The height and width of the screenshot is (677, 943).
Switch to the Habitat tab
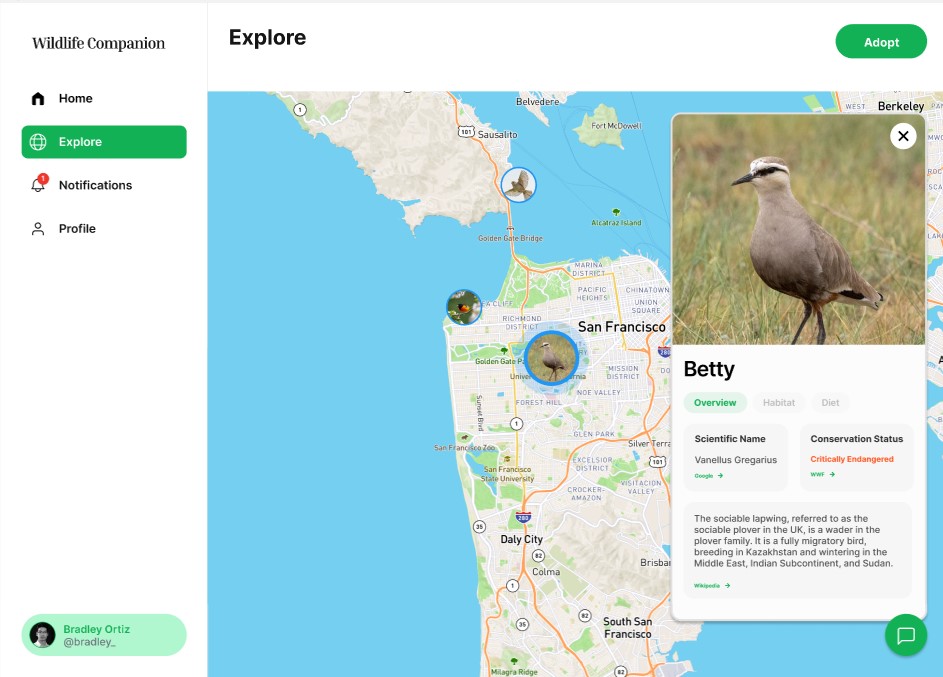(x=780, y=402)
